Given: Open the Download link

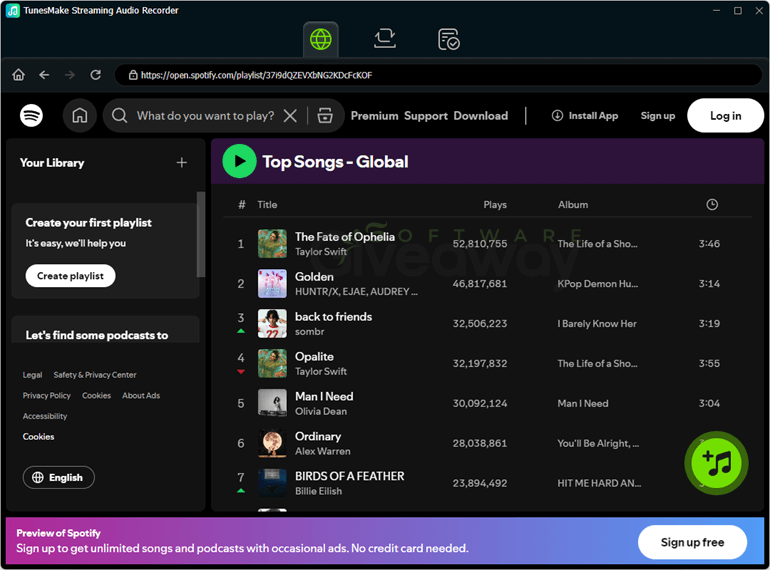Looking at the screenshot, I should click(481, 116).
